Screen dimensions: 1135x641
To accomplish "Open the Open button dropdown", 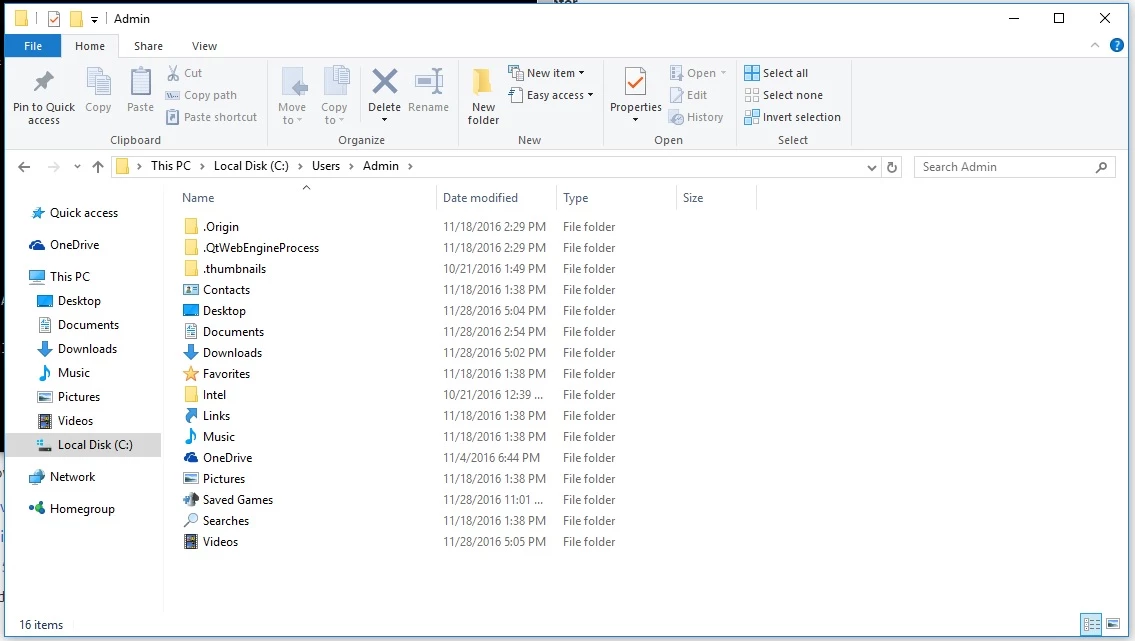I will pyautogui.click(x=723, y=73).
